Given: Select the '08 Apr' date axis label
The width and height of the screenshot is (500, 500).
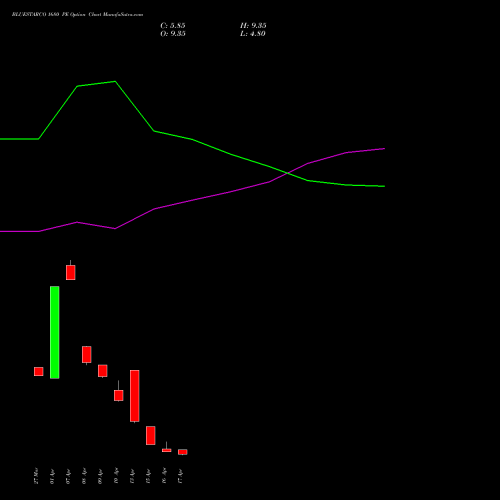Looking at the screenshot, I should pyautogui.click(x=84, y=476).
